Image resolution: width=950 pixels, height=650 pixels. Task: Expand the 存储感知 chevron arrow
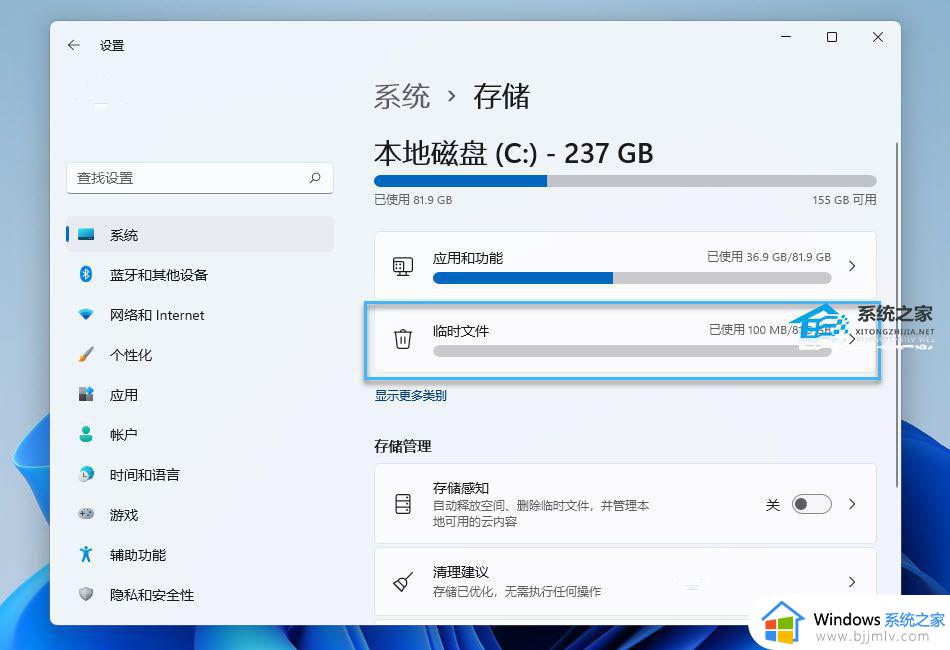[852, 504]
